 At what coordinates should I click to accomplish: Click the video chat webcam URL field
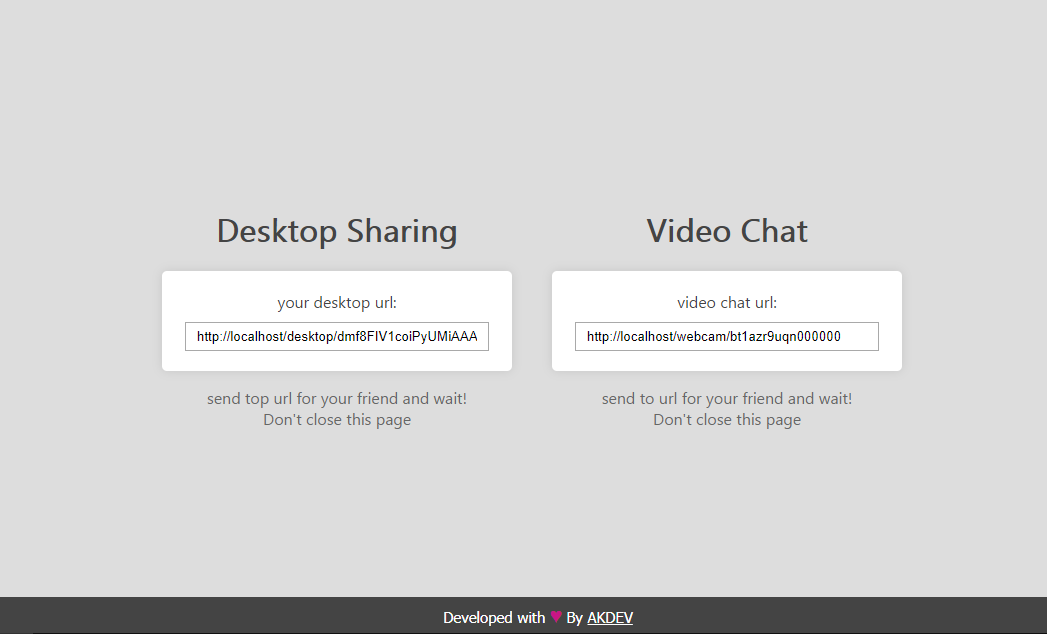coord(726,336)
